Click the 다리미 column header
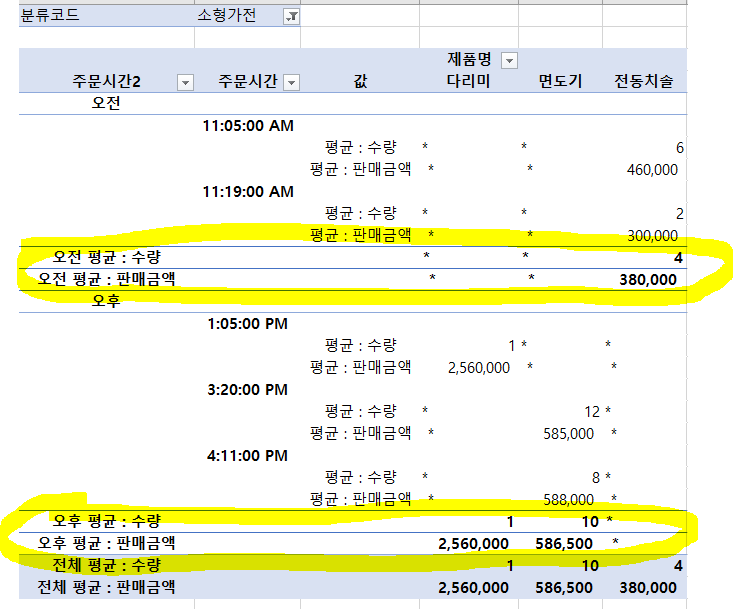Viewport: 733px width, 609px height. tap(467, 81)
